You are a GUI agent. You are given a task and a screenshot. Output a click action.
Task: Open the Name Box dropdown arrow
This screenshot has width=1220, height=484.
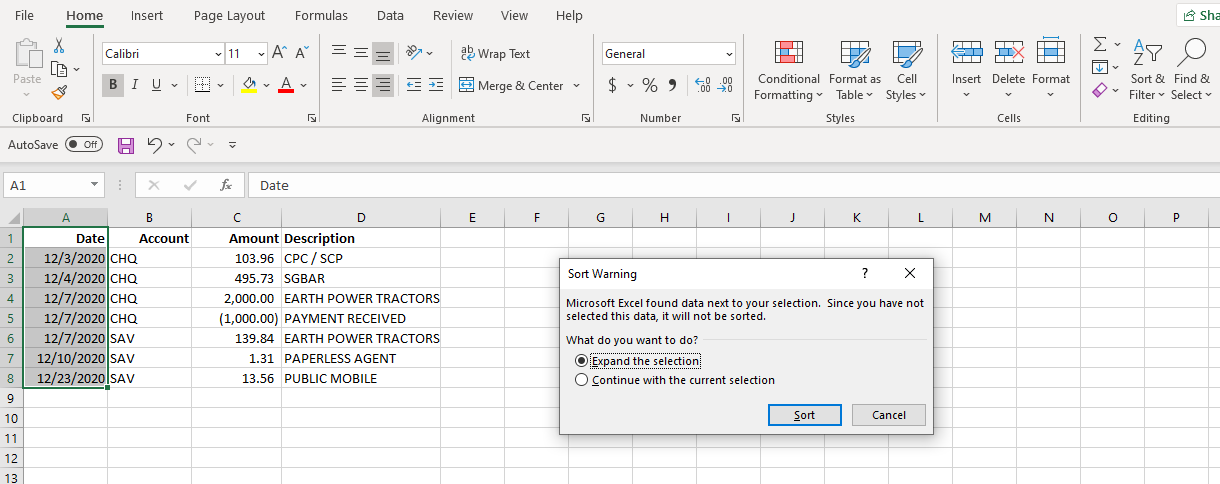pos(95,185)
